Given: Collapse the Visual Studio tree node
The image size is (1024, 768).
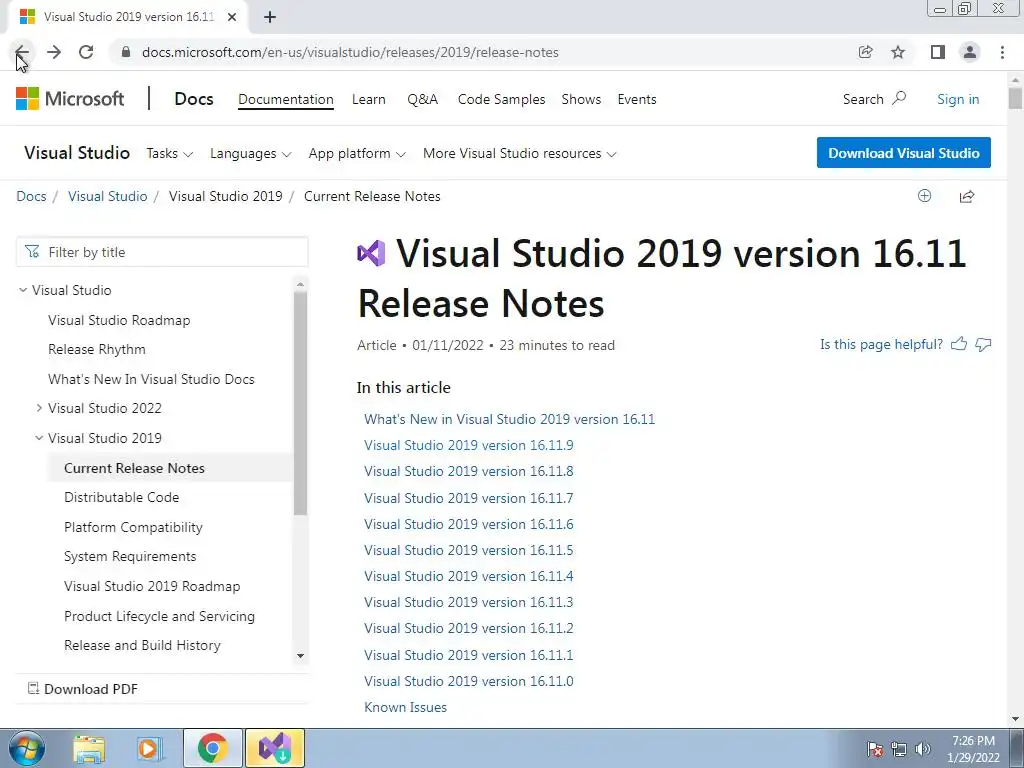Looking at the screenshot, I should (24, 289).
